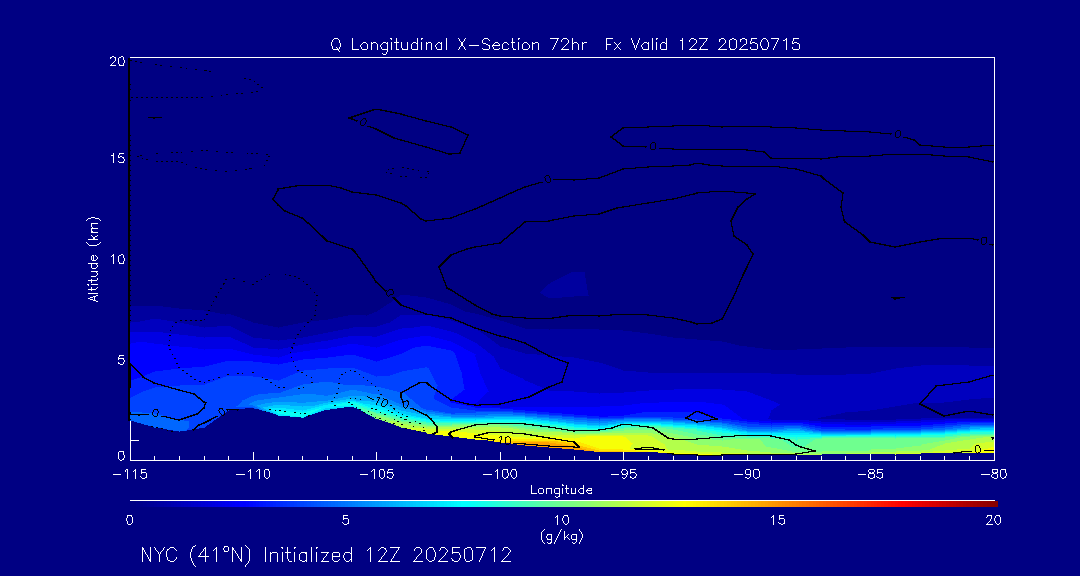Select the longitude tick label -90

click(747, 476)
